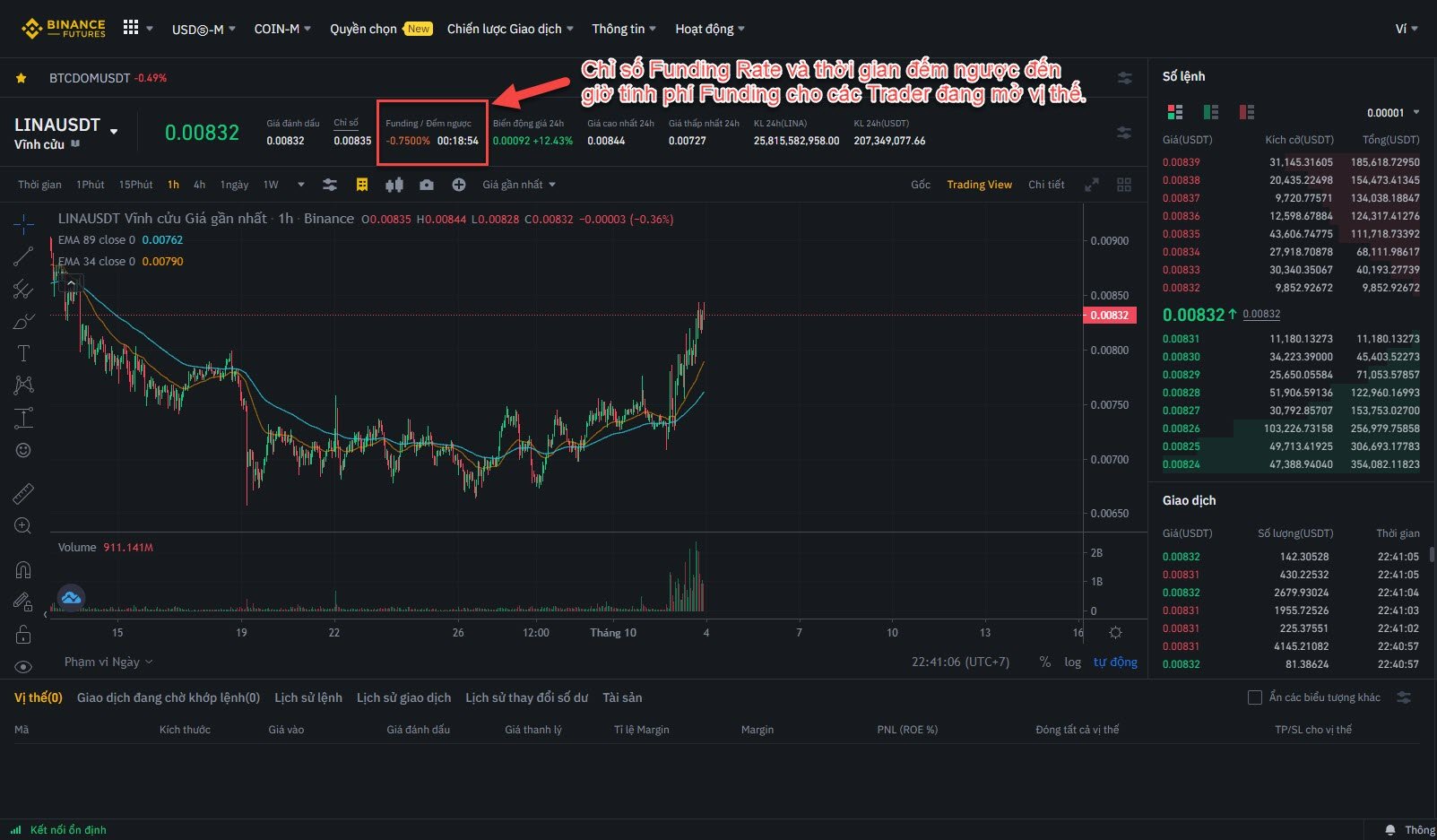The width and height of the screenshot is (1437, 840).
Task: Switch to 'Lịch sử giao dịch' tab
Action: pos(403,697)
